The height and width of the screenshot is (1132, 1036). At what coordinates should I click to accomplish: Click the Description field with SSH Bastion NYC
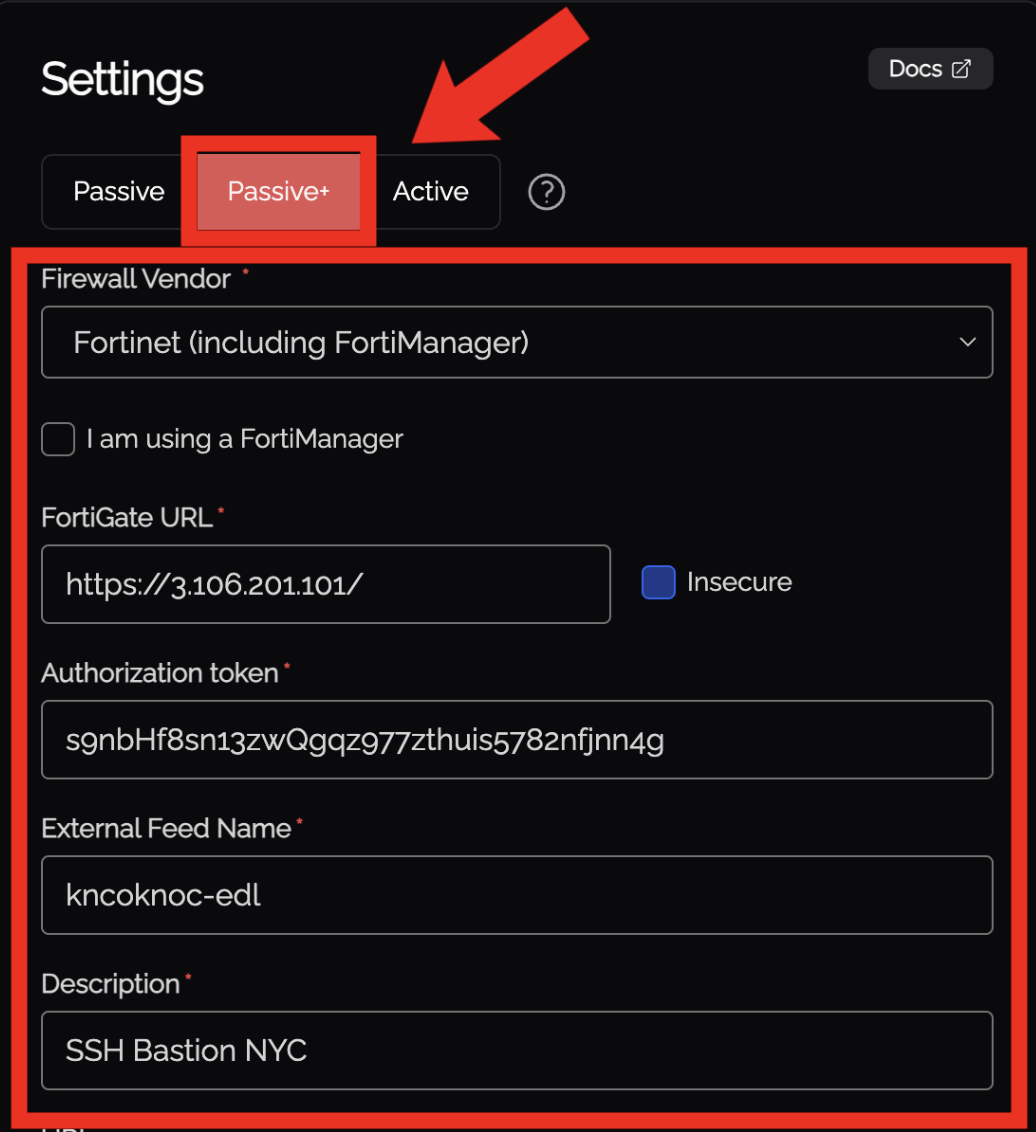tap(516, 1050)
